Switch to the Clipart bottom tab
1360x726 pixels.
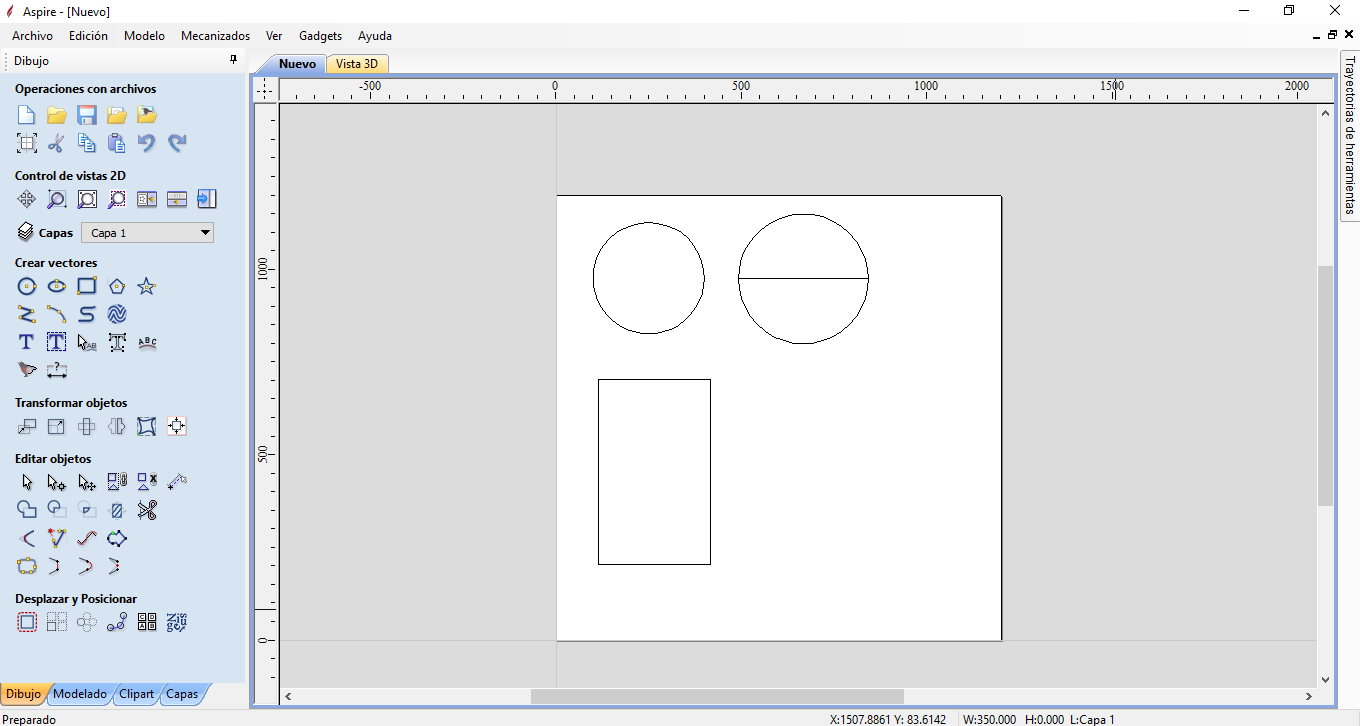click(x=136, y=694)
